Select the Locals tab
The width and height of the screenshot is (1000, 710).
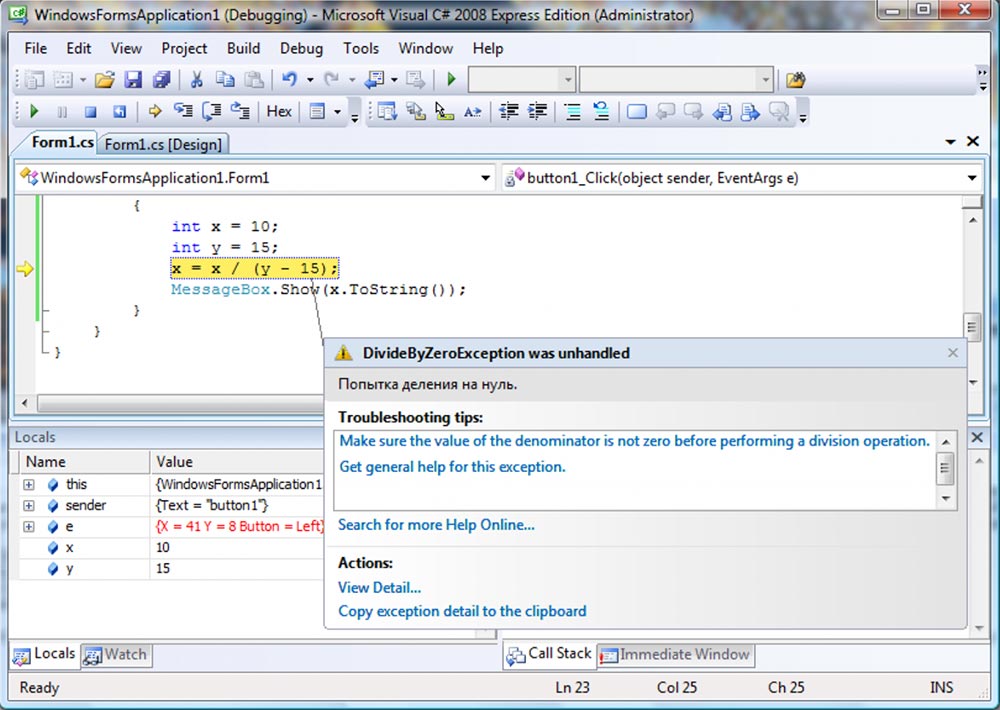tap(45, 654)
